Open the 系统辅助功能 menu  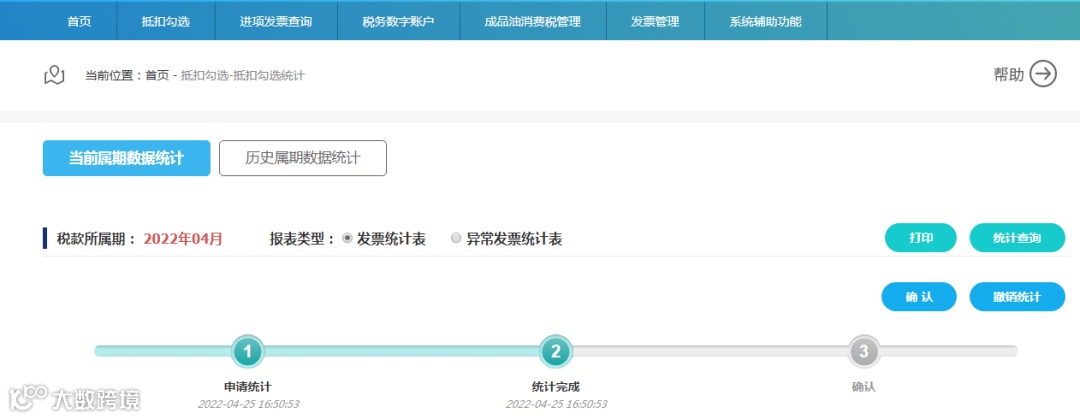pyautogui.click(x=765, y=21)
